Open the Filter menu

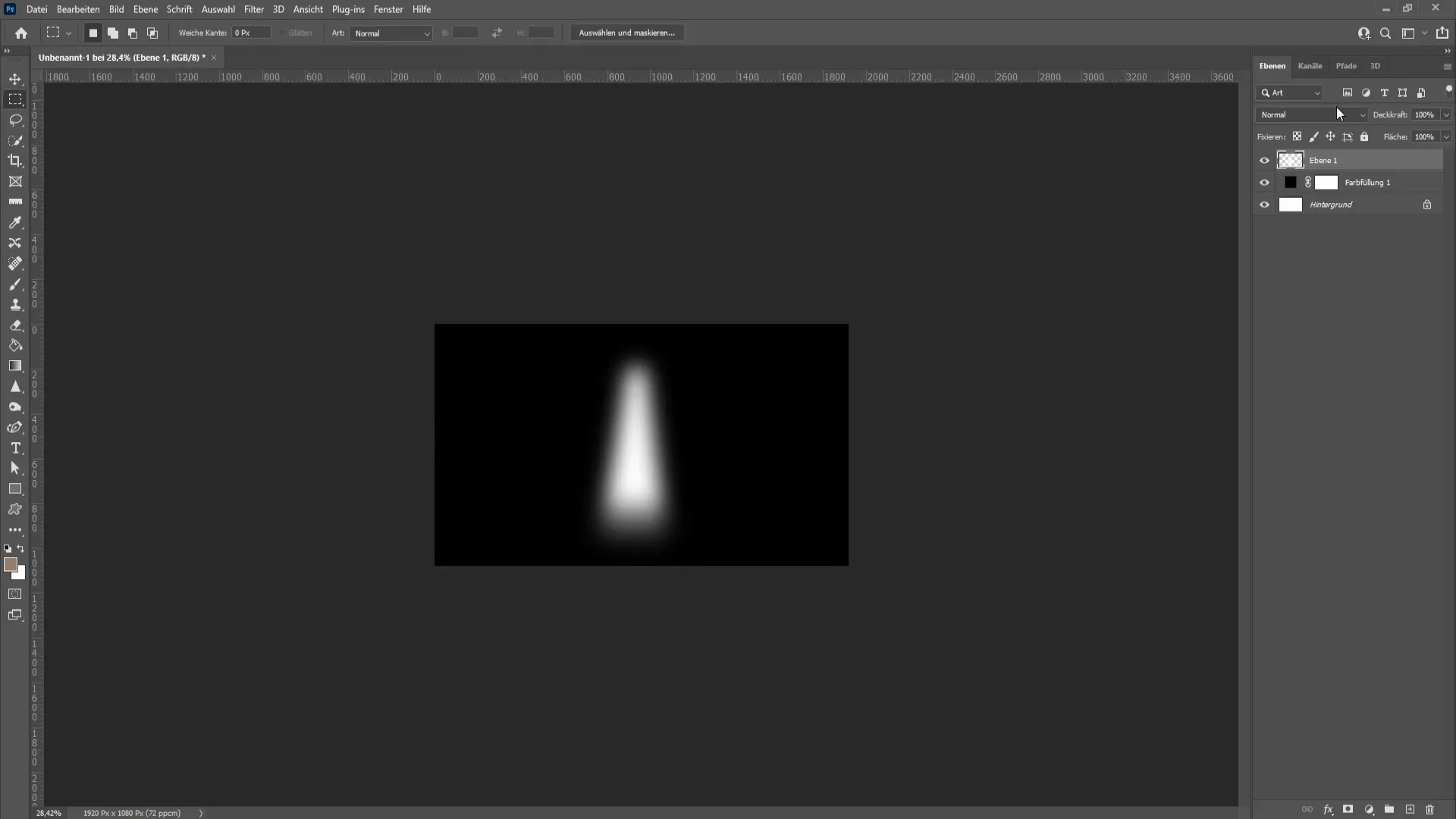(x=253, y=9)
